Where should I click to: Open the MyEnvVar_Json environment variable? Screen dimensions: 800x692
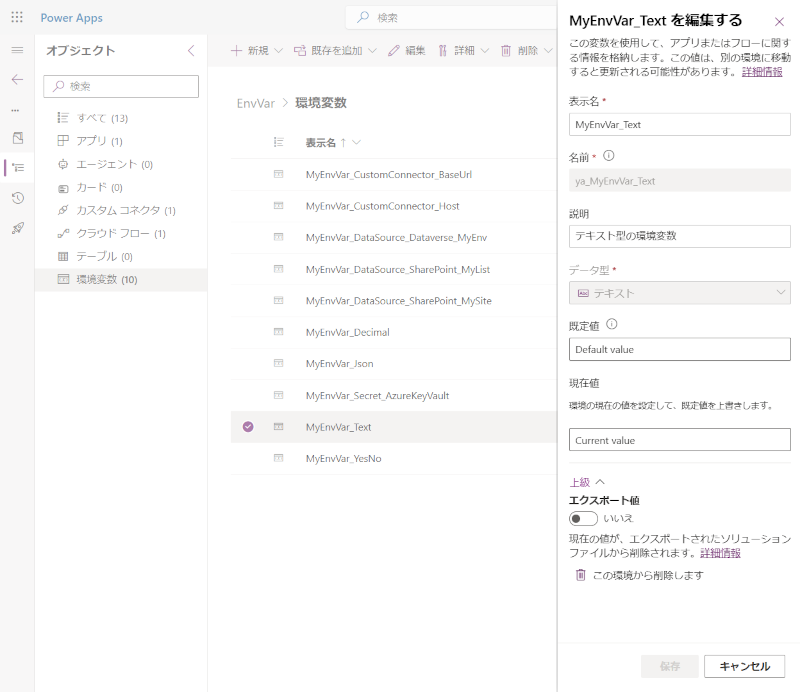point(339,364)
